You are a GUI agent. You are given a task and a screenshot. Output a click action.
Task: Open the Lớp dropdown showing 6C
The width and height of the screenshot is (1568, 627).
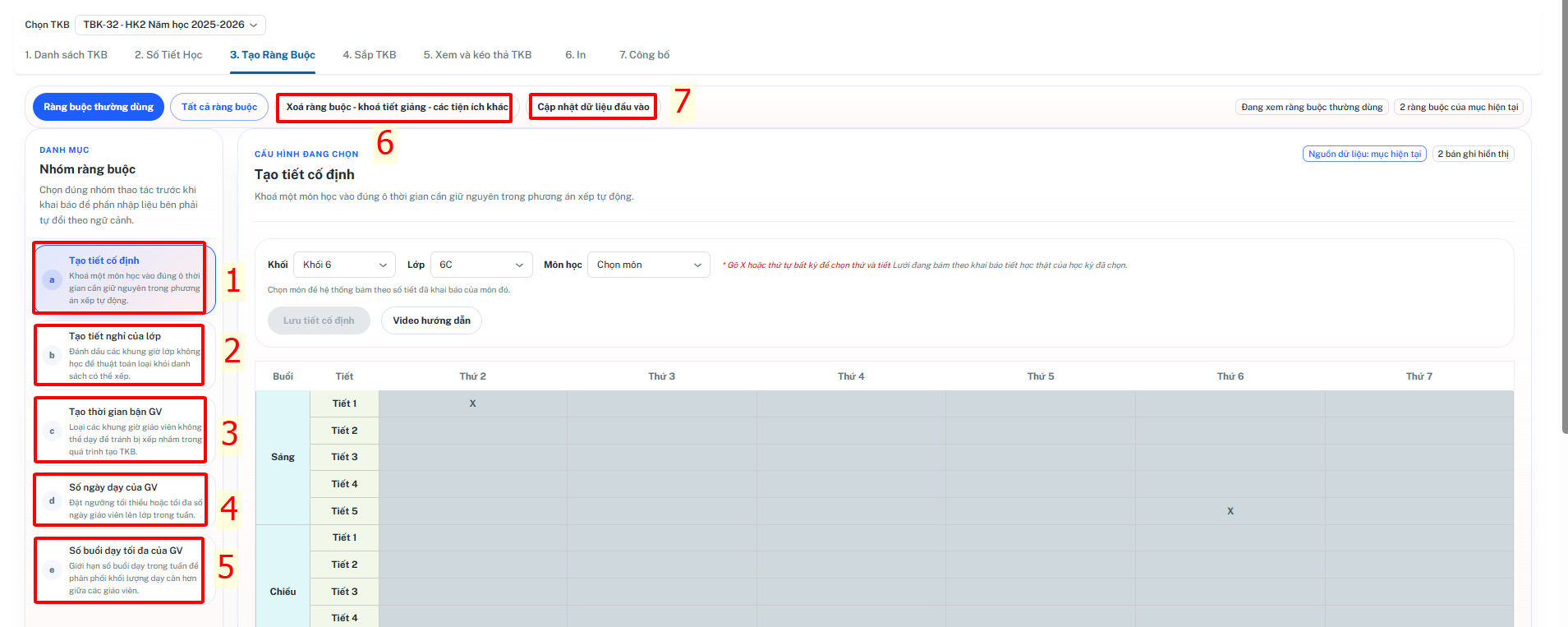pos(481,265)
